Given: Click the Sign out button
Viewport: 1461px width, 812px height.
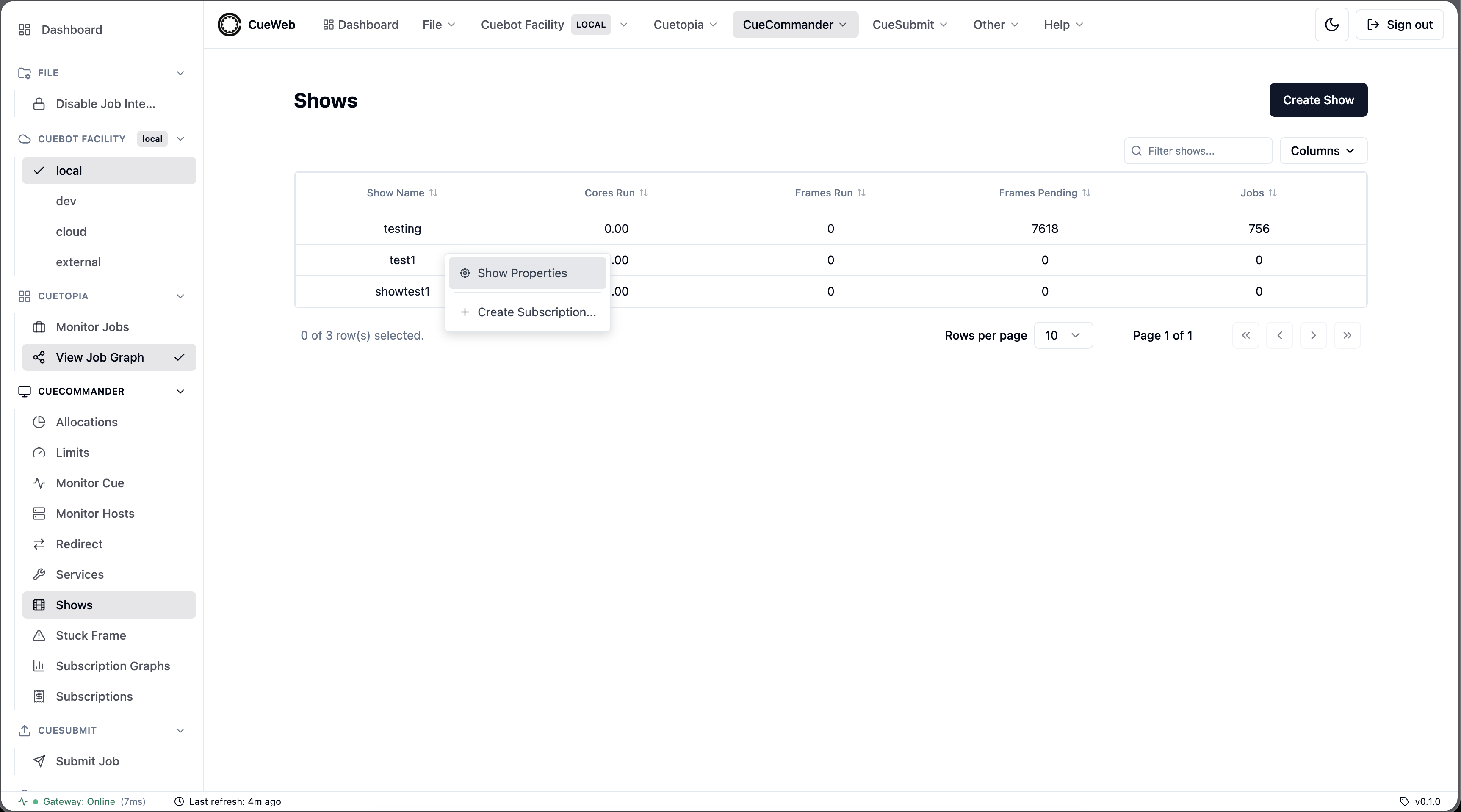Looking at the screenshot, I should (x=1399, y=25).
